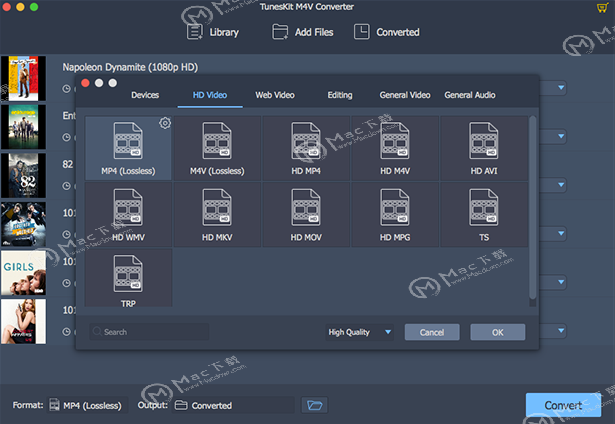
Task: Switch to the HD Video tab
Action: pos(210,95)
